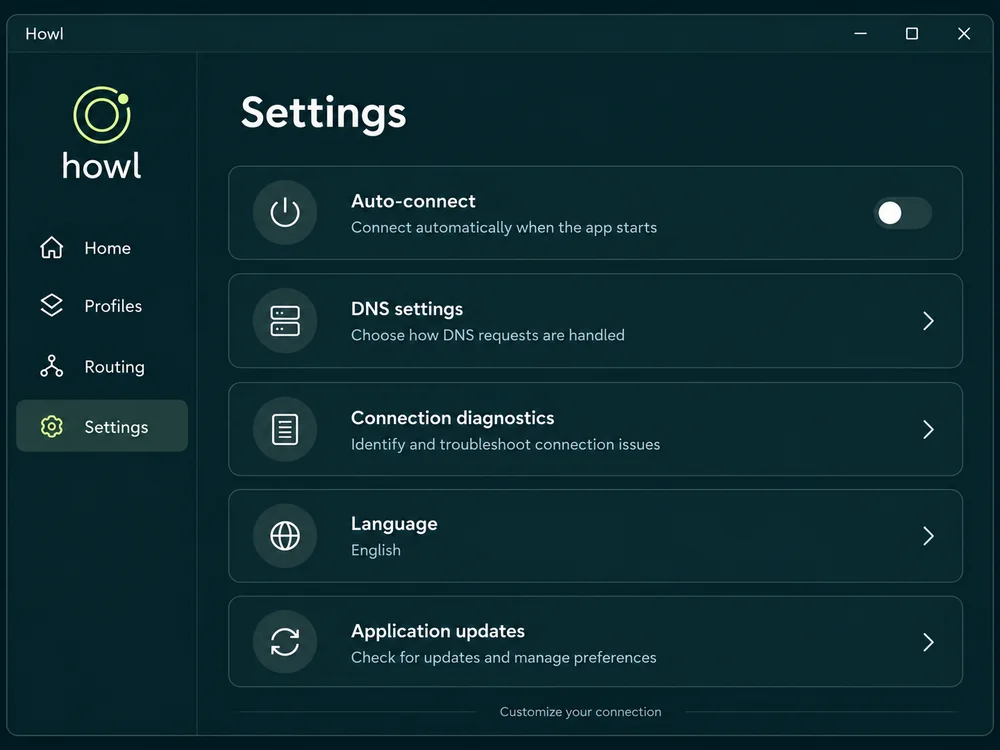Click the Routing branch icon
1000x750 pixels.
pyautogui.click(x=52, y=366)
